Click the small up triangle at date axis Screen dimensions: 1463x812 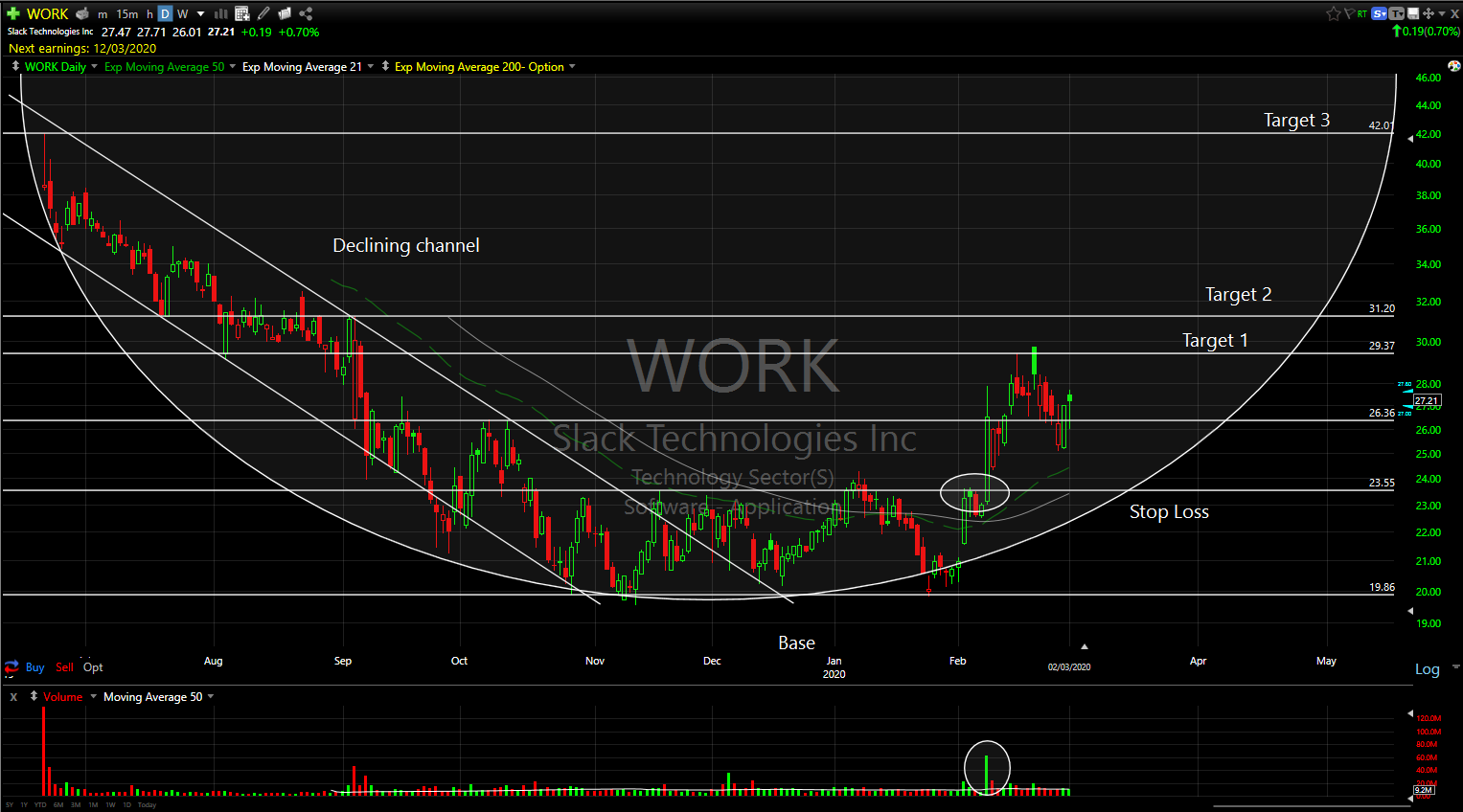point(1084,646)
